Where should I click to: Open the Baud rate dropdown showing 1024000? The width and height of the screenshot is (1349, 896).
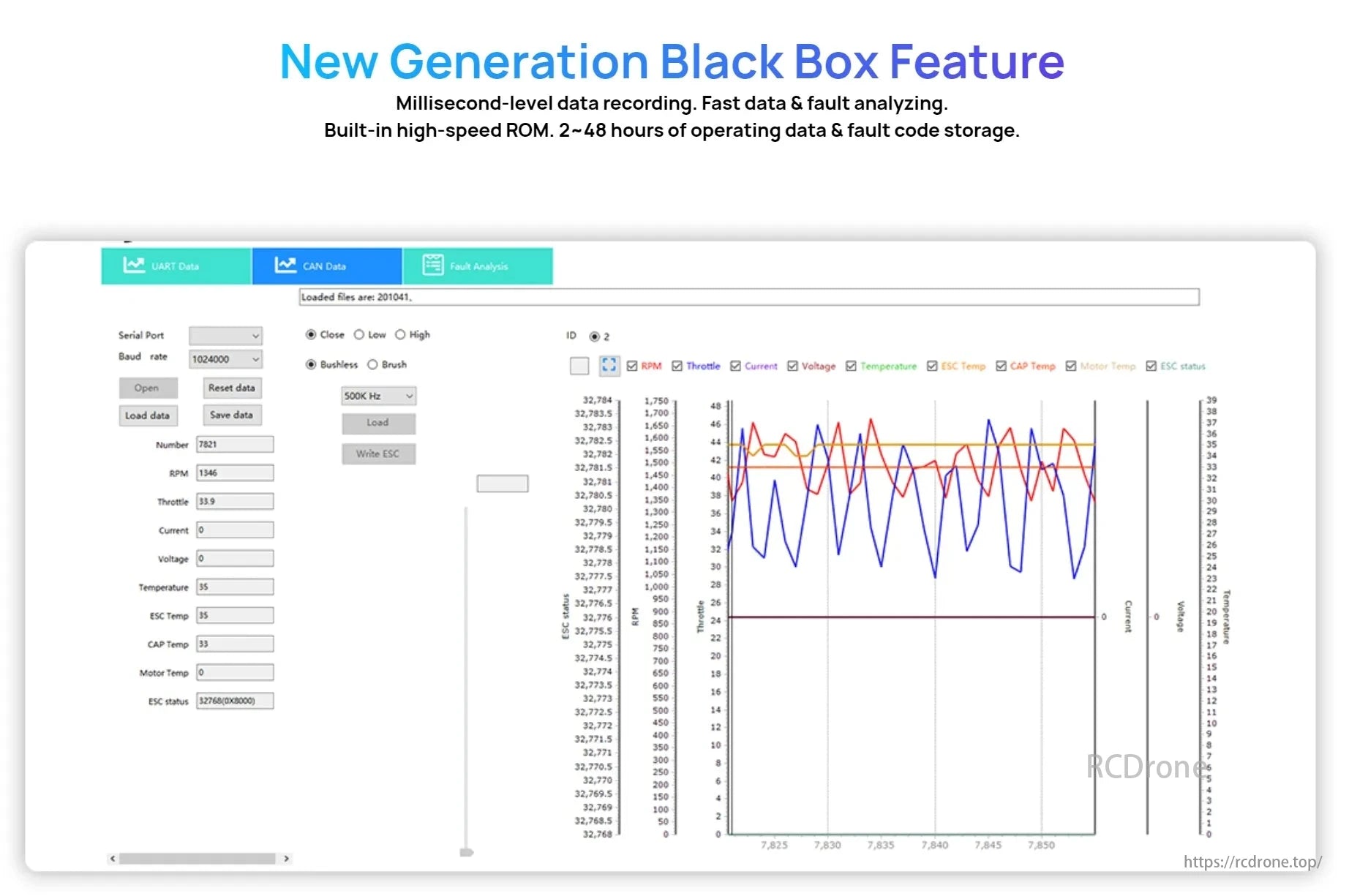(x=225, y=358)
